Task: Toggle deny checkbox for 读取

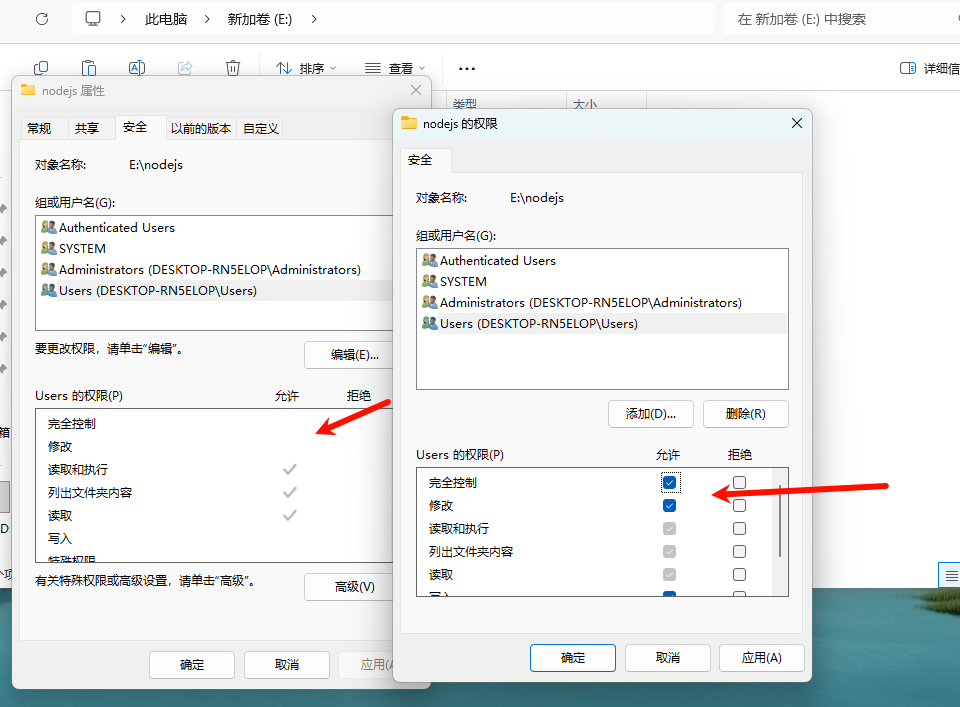Action: tap(740, 574)
